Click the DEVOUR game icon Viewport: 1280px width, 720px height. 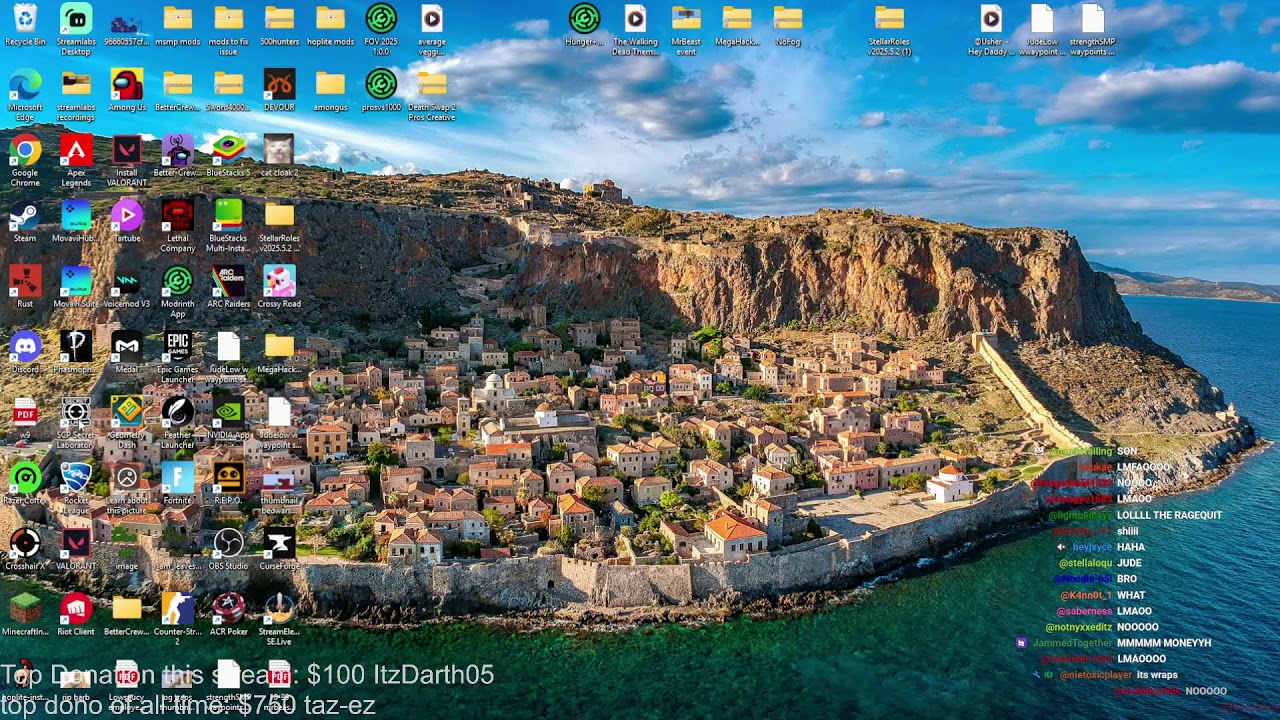(279, 84)
